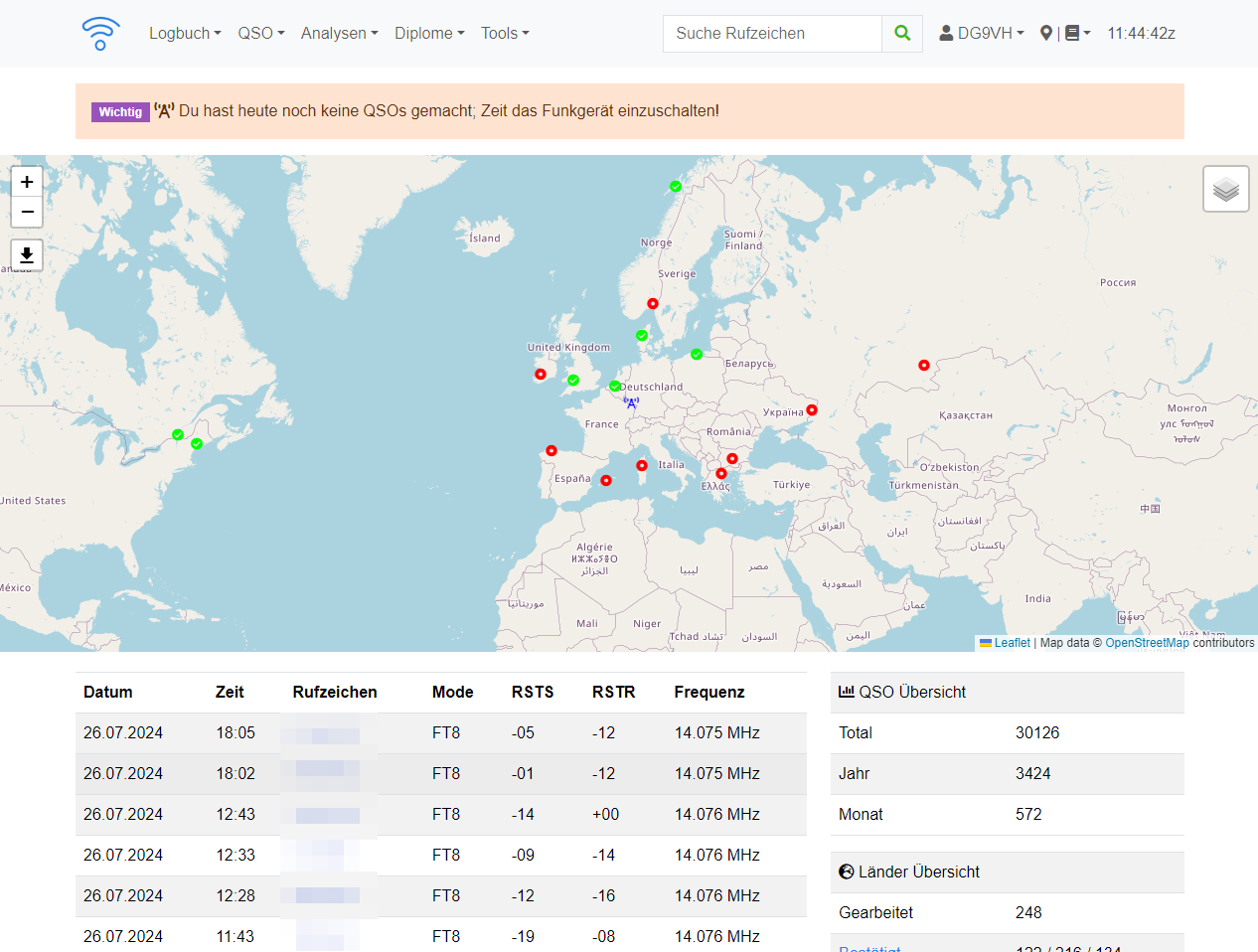Zoom out on the map

tap(27, 212)
